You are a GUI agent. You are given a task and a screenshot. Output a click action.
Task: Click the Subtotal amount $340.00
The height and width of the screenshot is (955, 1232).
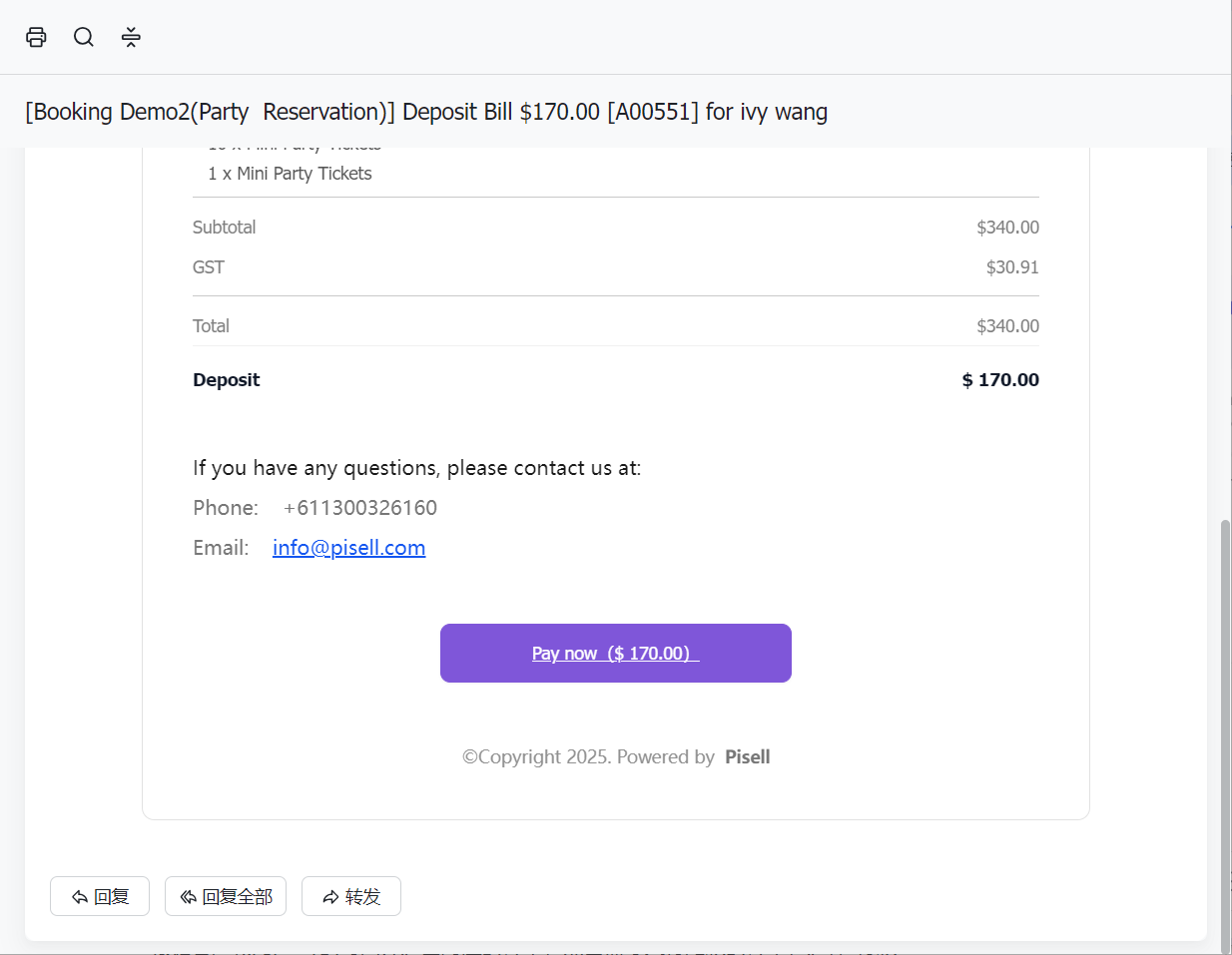[1007, 228]
